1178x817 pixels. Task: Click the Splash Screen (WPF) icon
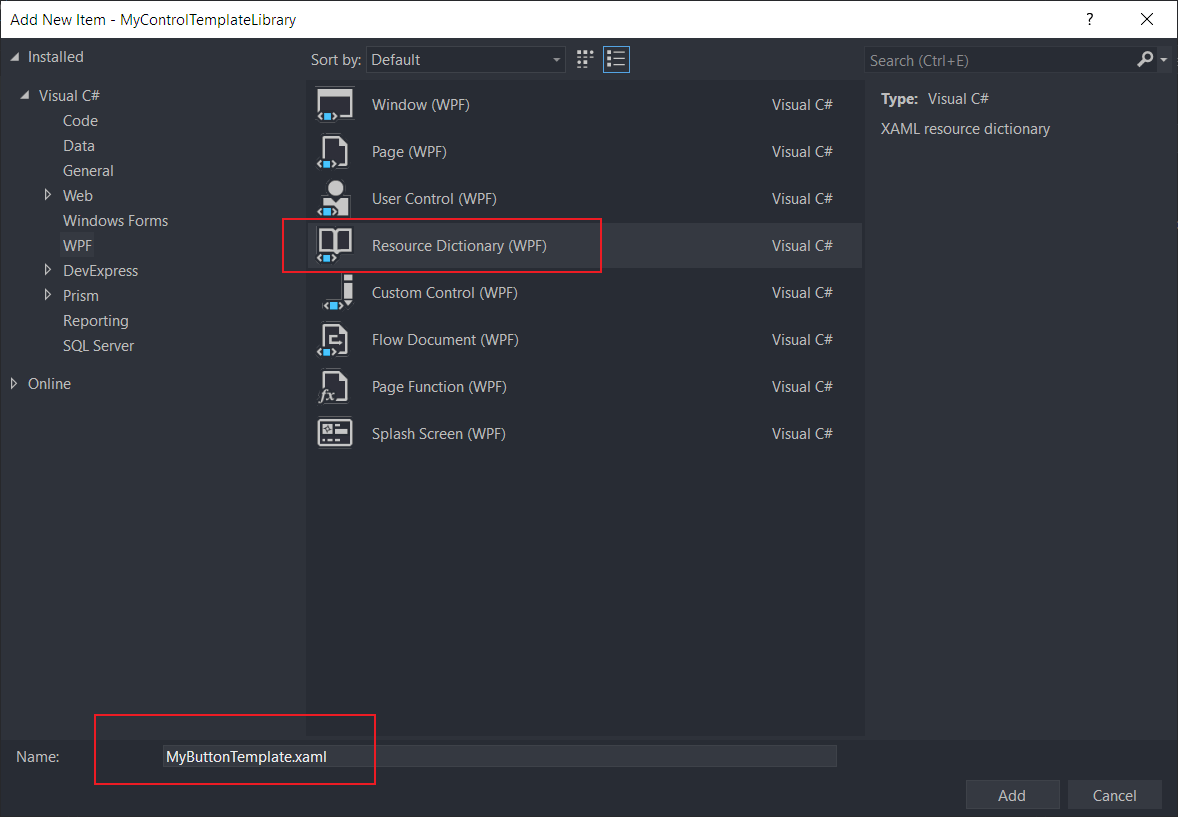click(335, 434)
